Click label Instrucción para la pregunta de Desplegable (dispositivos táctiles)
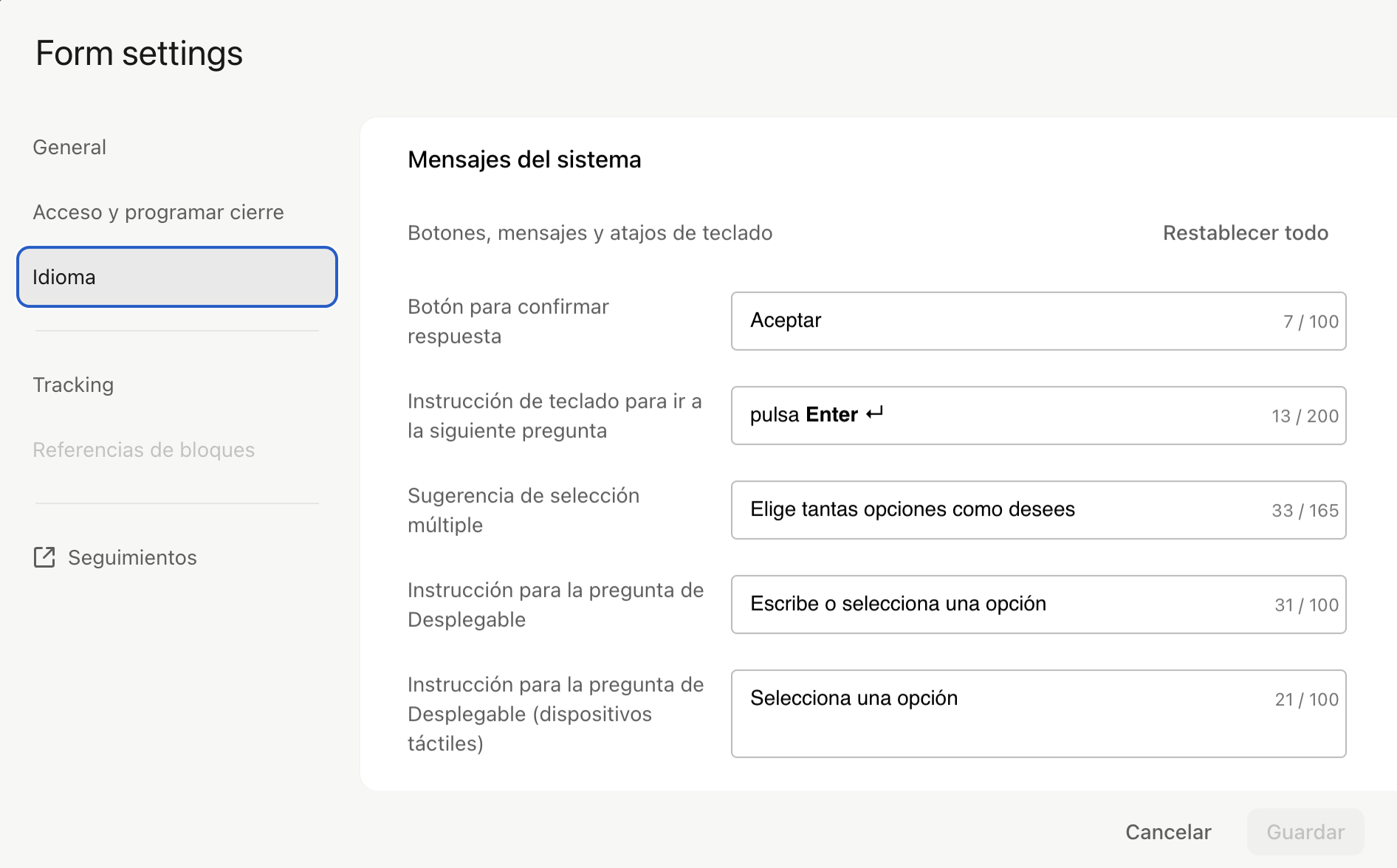 tap(555, 714)
